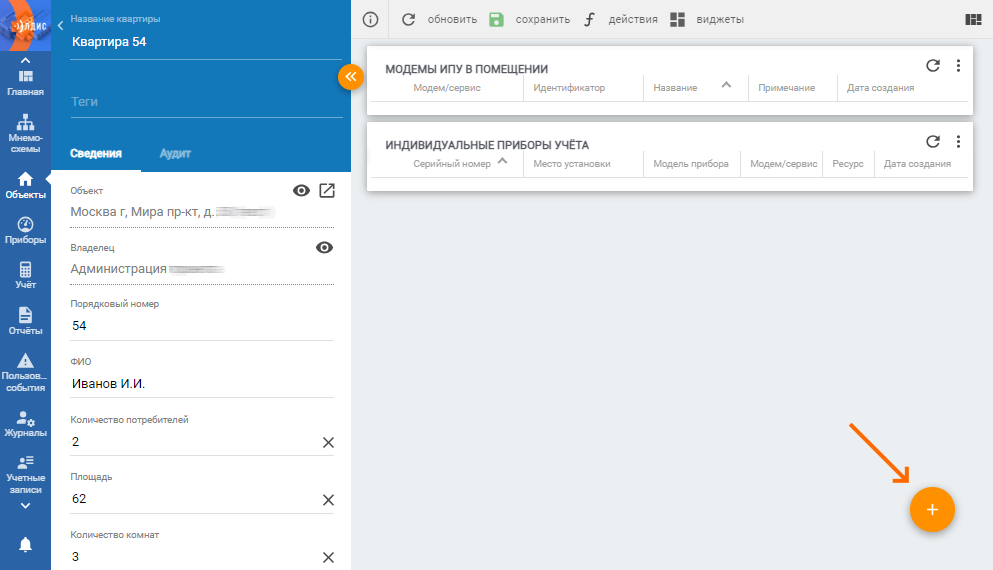Click the Примечание column header
This screenshot has width=993, height=570.
pyautogui.click(x=787, y=88)
